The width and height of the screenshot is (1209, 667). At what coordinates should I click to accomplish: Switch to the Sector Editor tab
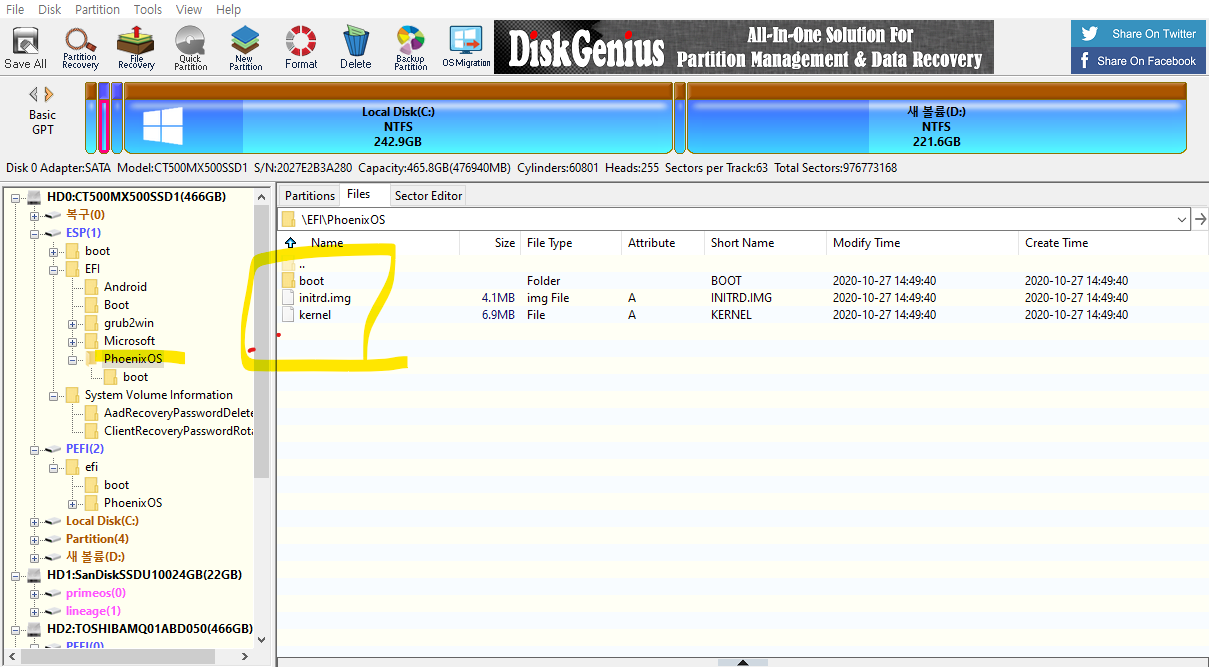pos(428,195)
